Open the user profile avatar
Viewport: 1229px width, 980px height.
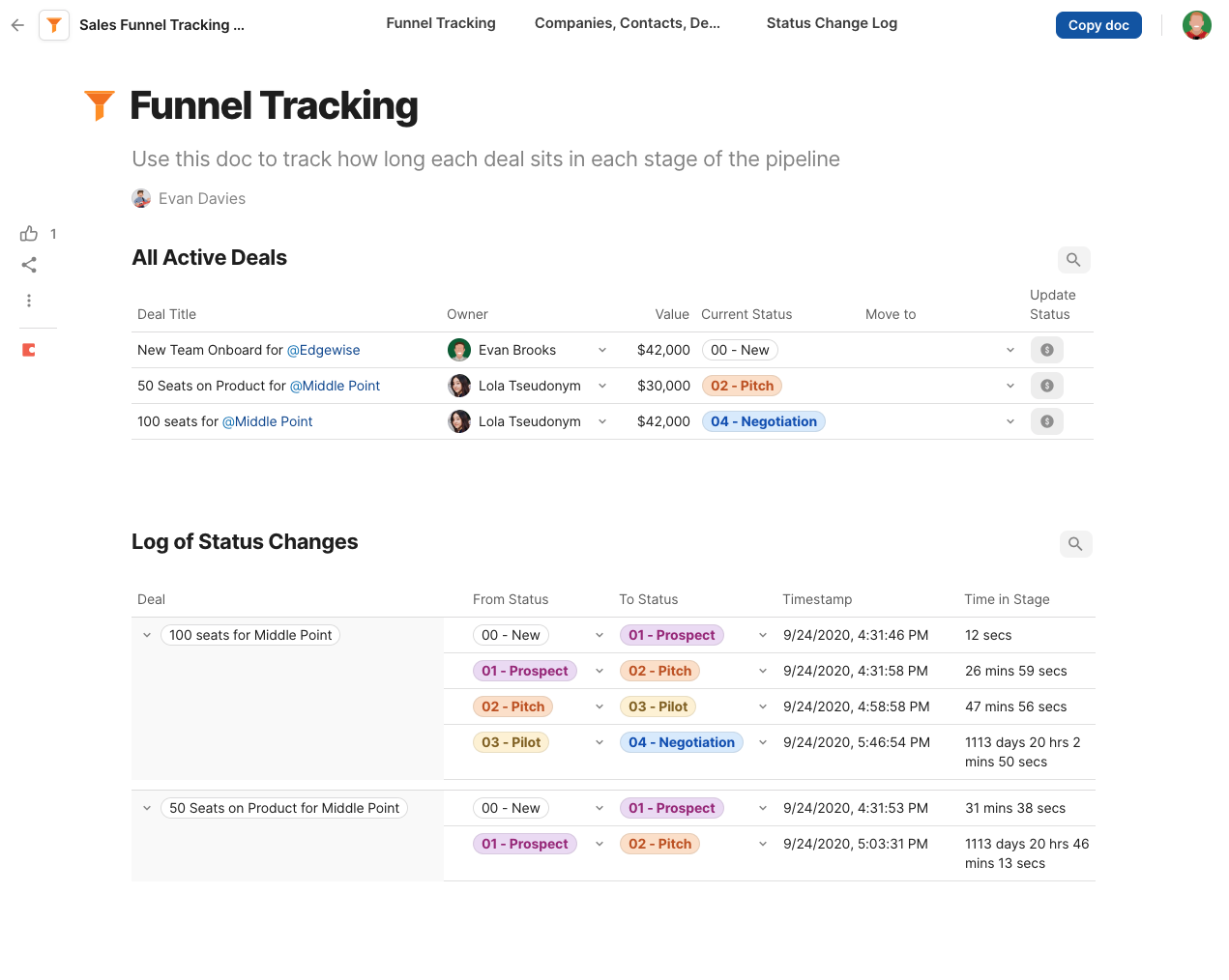coord(1196,25)
